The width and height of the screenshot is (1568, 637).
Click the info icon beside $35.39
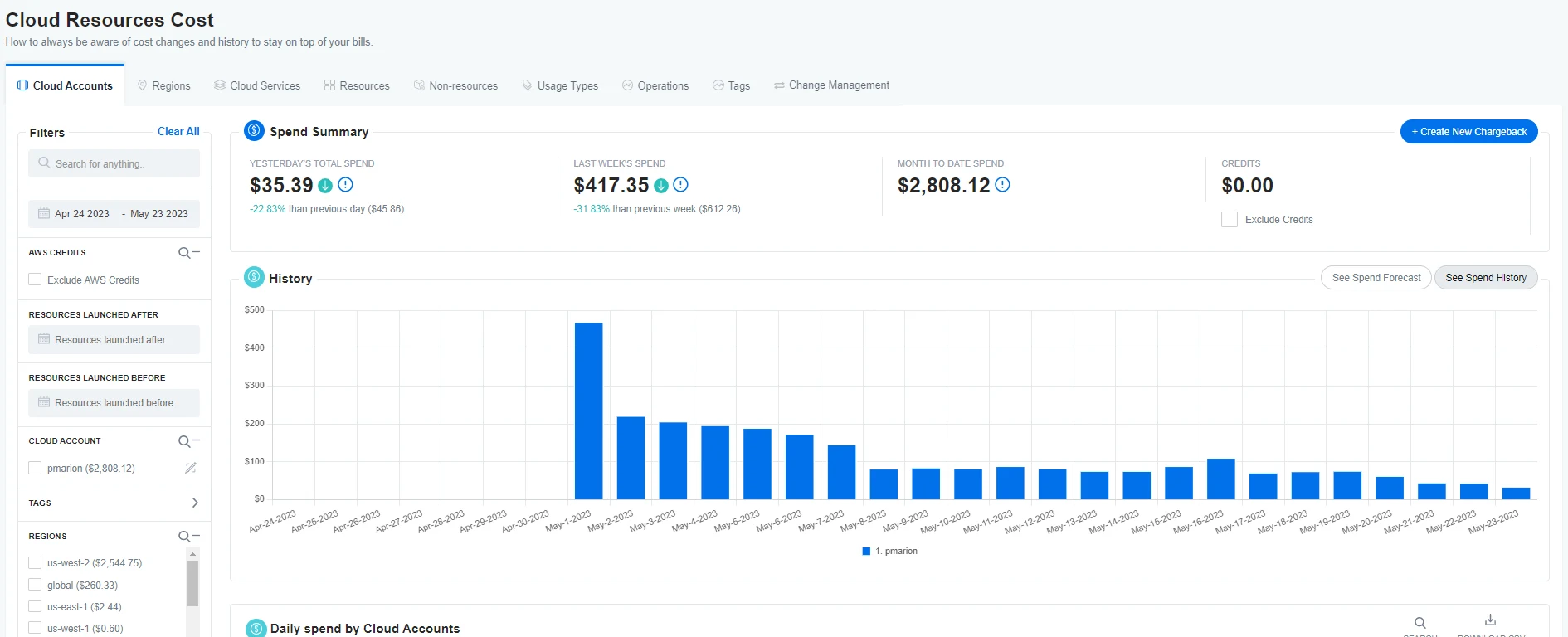pos(346,185)
